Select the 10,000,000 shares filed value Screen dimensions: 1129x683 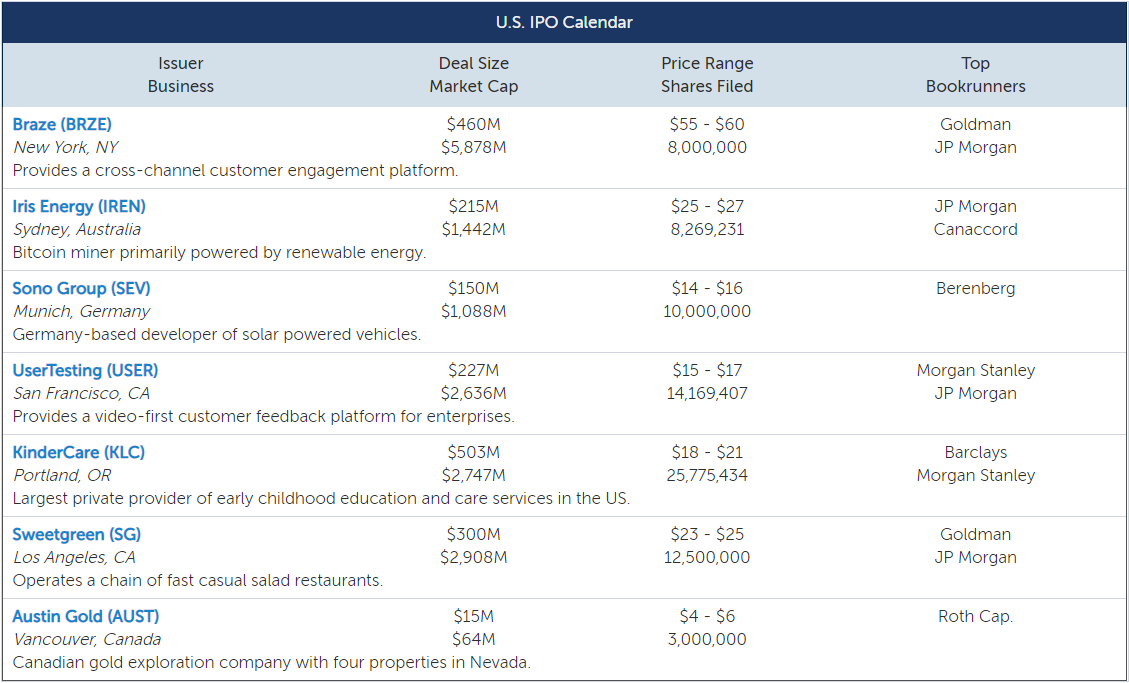pos(707,312)
